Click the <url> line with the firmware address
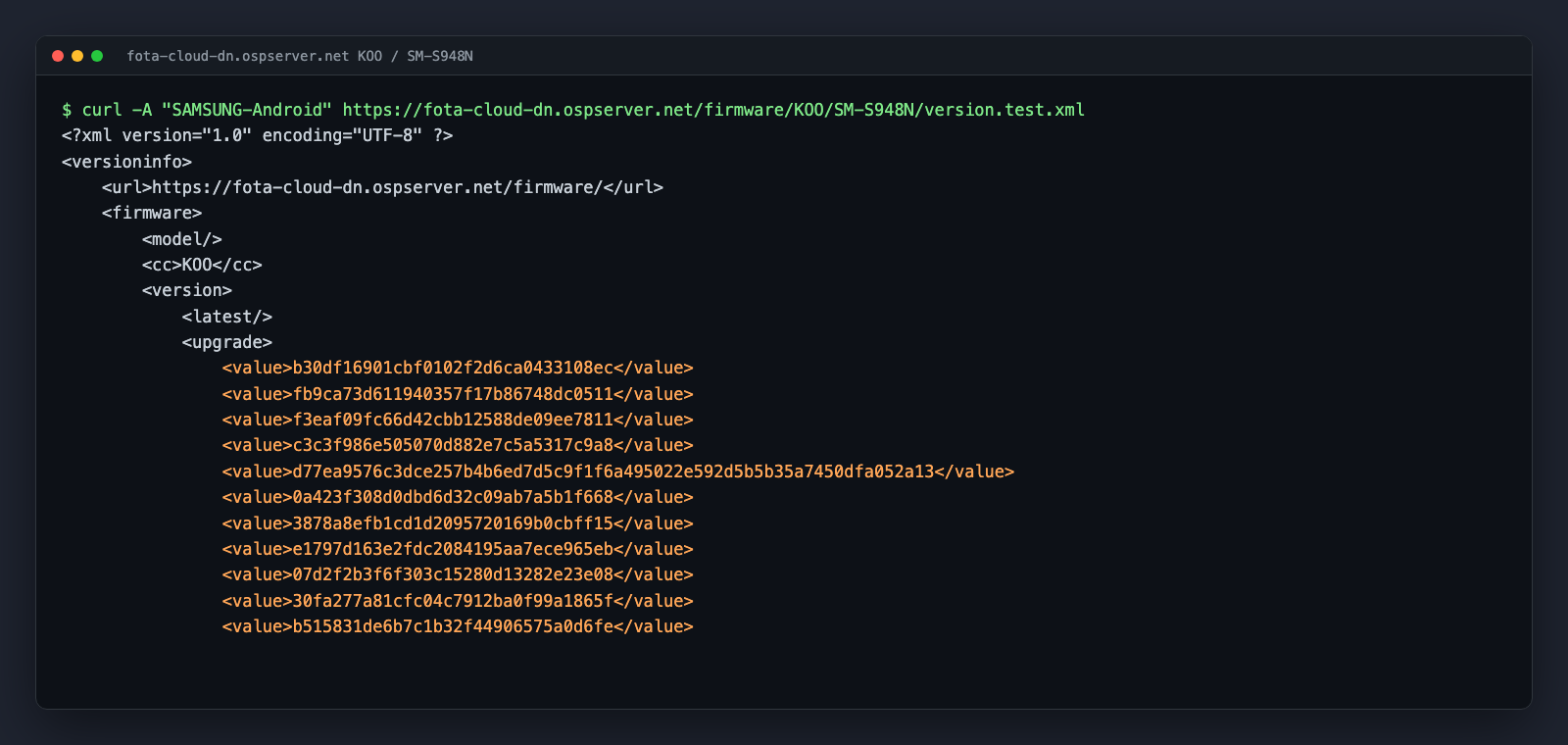This screenshot has height=745, width=1568. 382,187
